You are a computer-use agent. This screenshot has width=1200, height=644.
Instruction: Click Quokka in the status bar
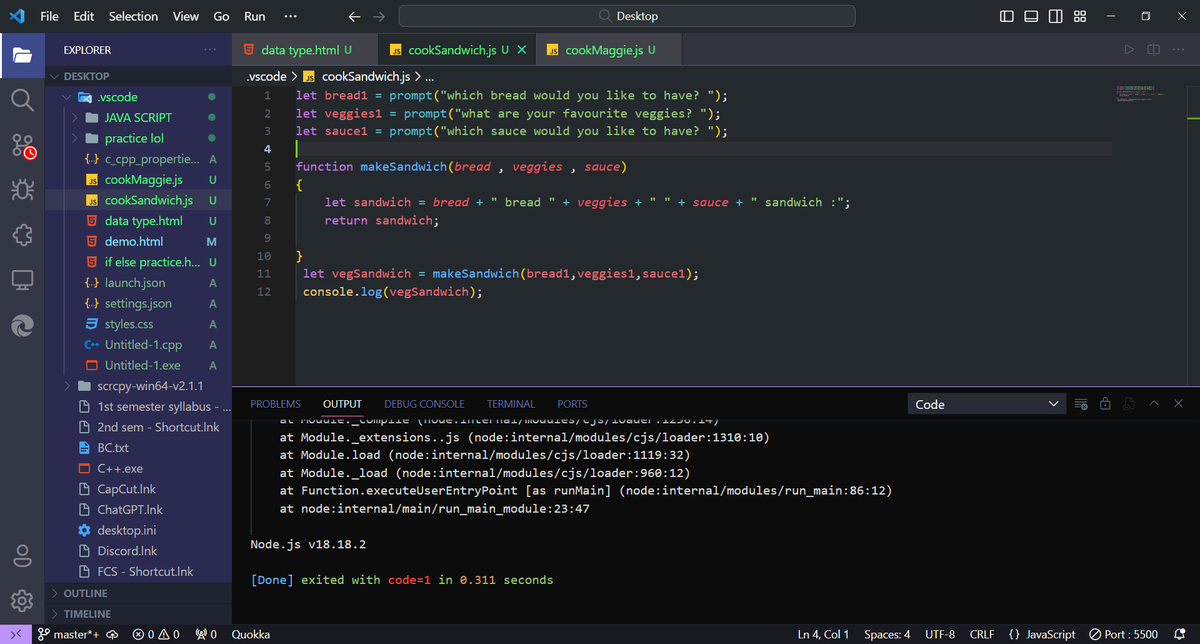(250, 634)
